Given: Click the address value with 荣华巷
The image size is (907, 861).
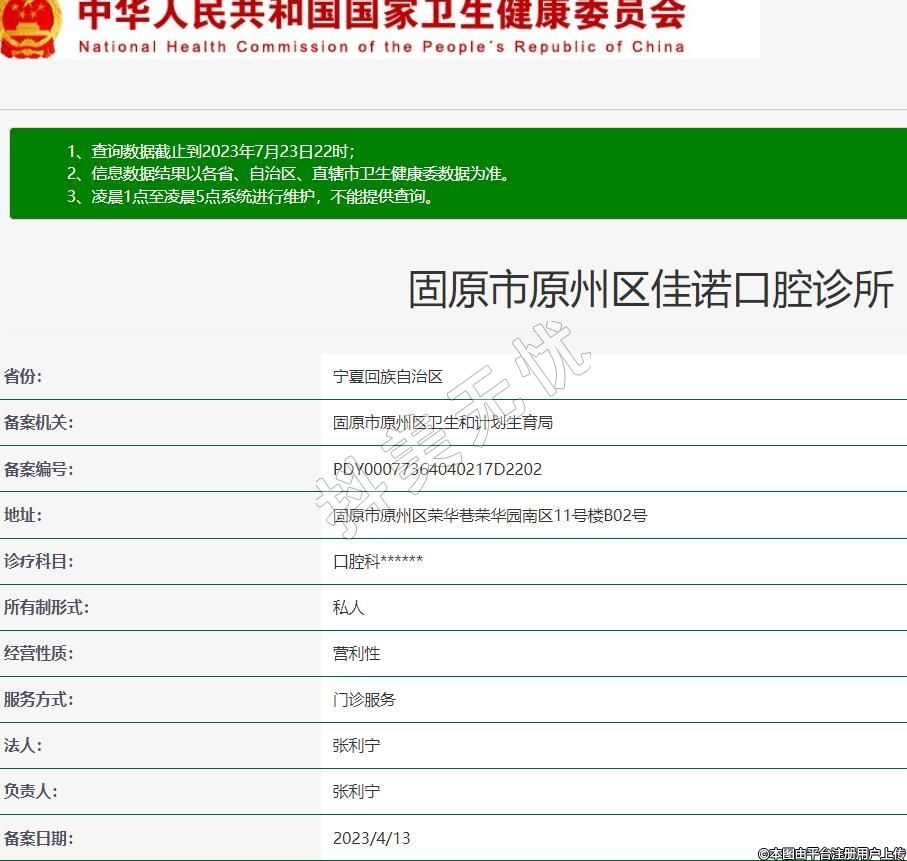Looking at the screenshot, I should click(x=489, y=516).
